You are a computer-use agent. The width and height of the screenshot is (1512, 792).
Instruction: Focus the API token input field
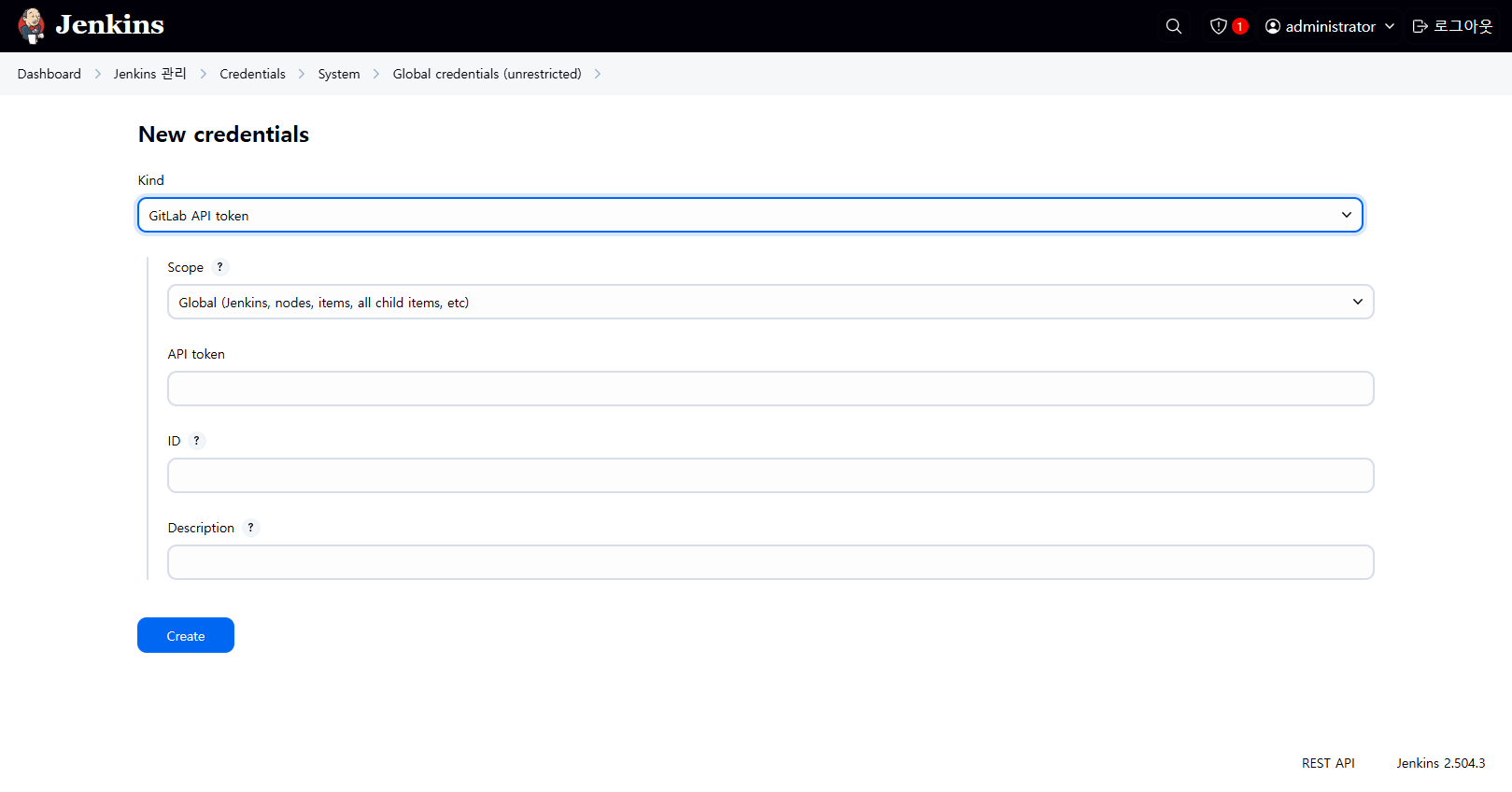coord(770,389)
